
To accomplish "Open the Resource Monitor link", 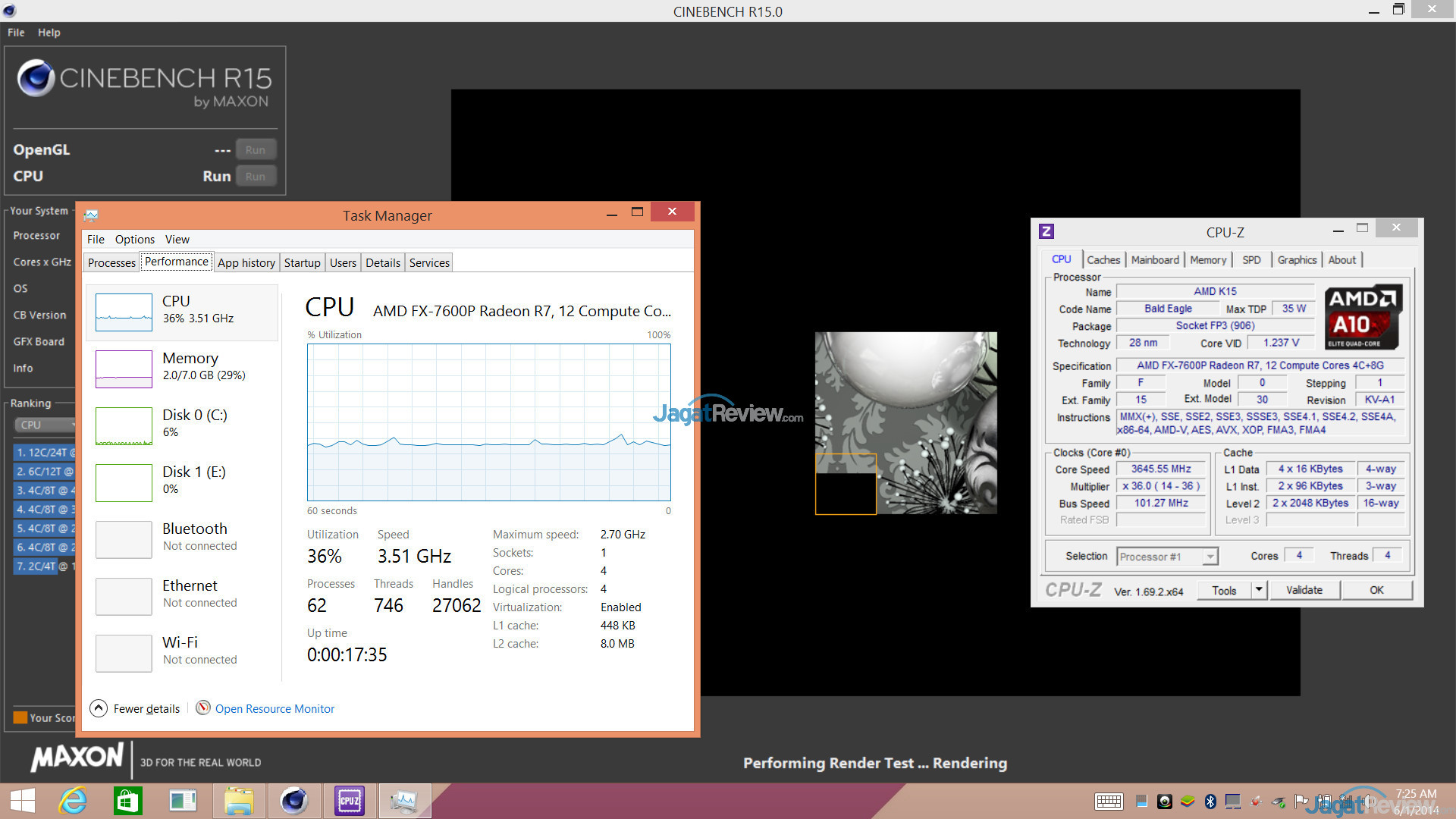I will coord(275,708).
